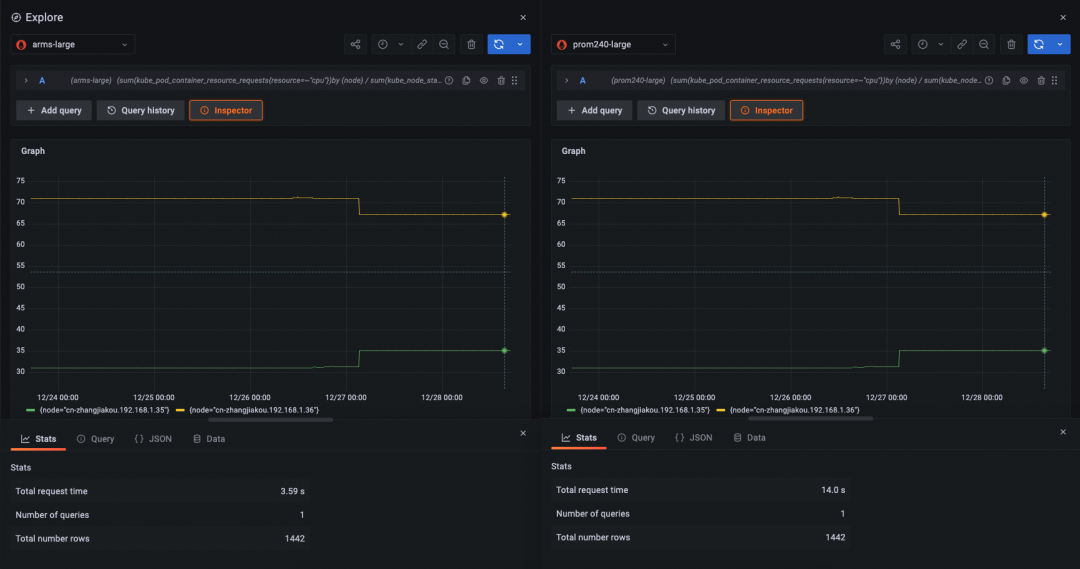Delete query A in the prom240-large row

[x=1041, y=80]
